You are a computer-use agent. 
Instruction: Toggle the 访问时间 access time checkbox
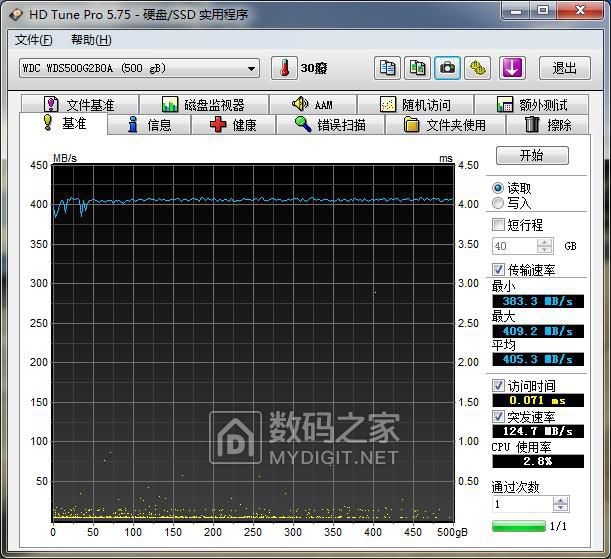pos(499,386)
